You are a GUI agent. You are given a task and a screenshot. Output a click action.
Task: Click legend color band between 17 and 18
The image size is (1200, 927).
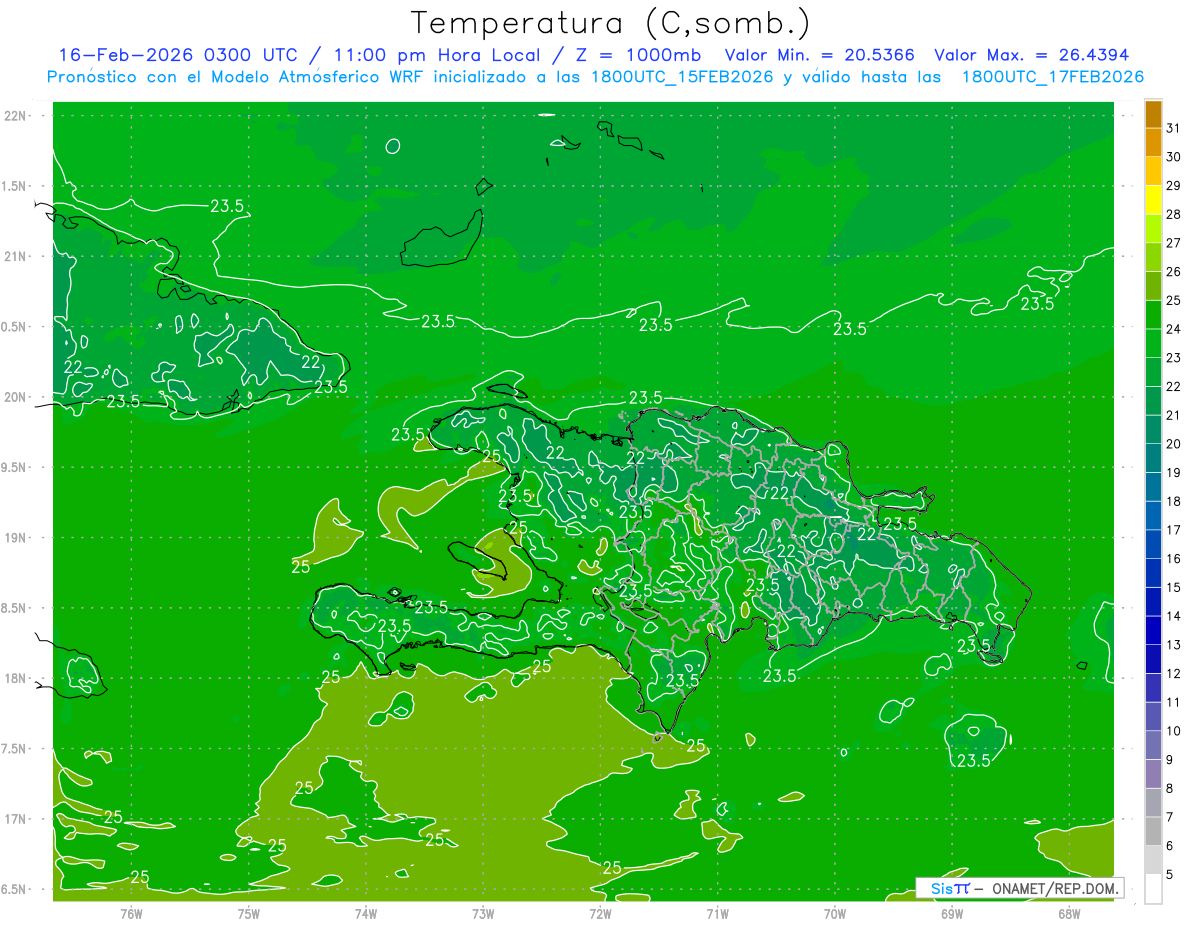pyautogui.click(x=1153, y=516)
